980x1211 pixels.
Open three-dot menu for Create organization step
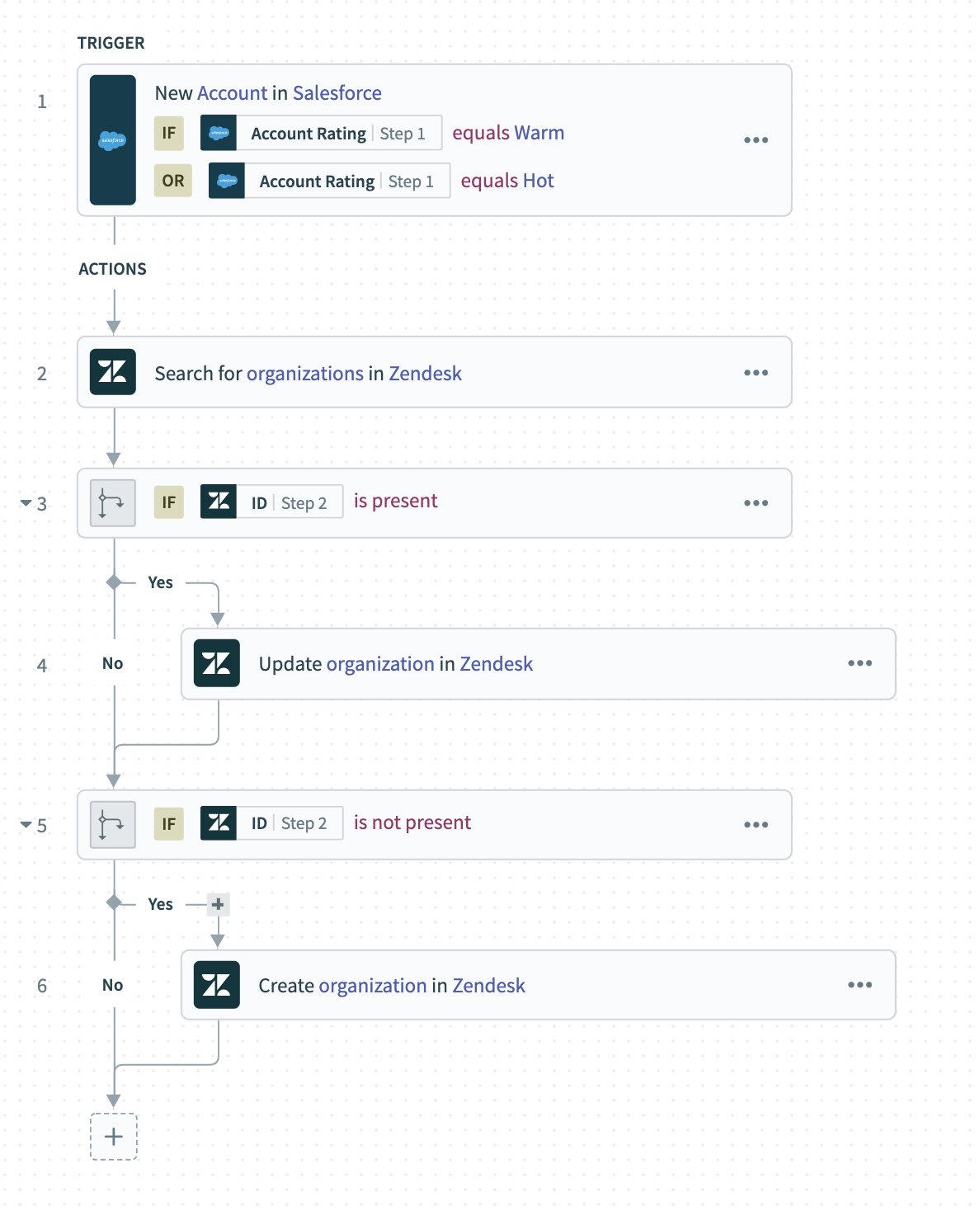860,985
